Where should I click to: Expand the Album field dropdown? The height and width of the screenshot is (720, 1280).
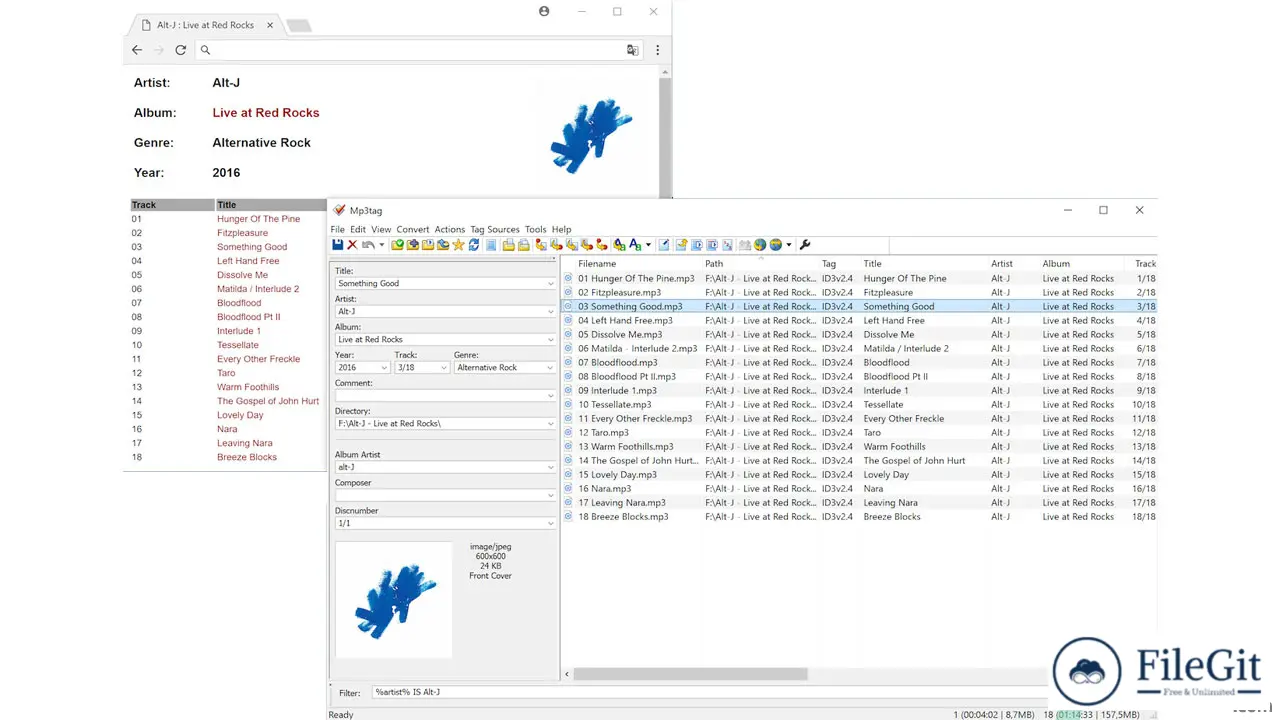[x=550, y=340]
